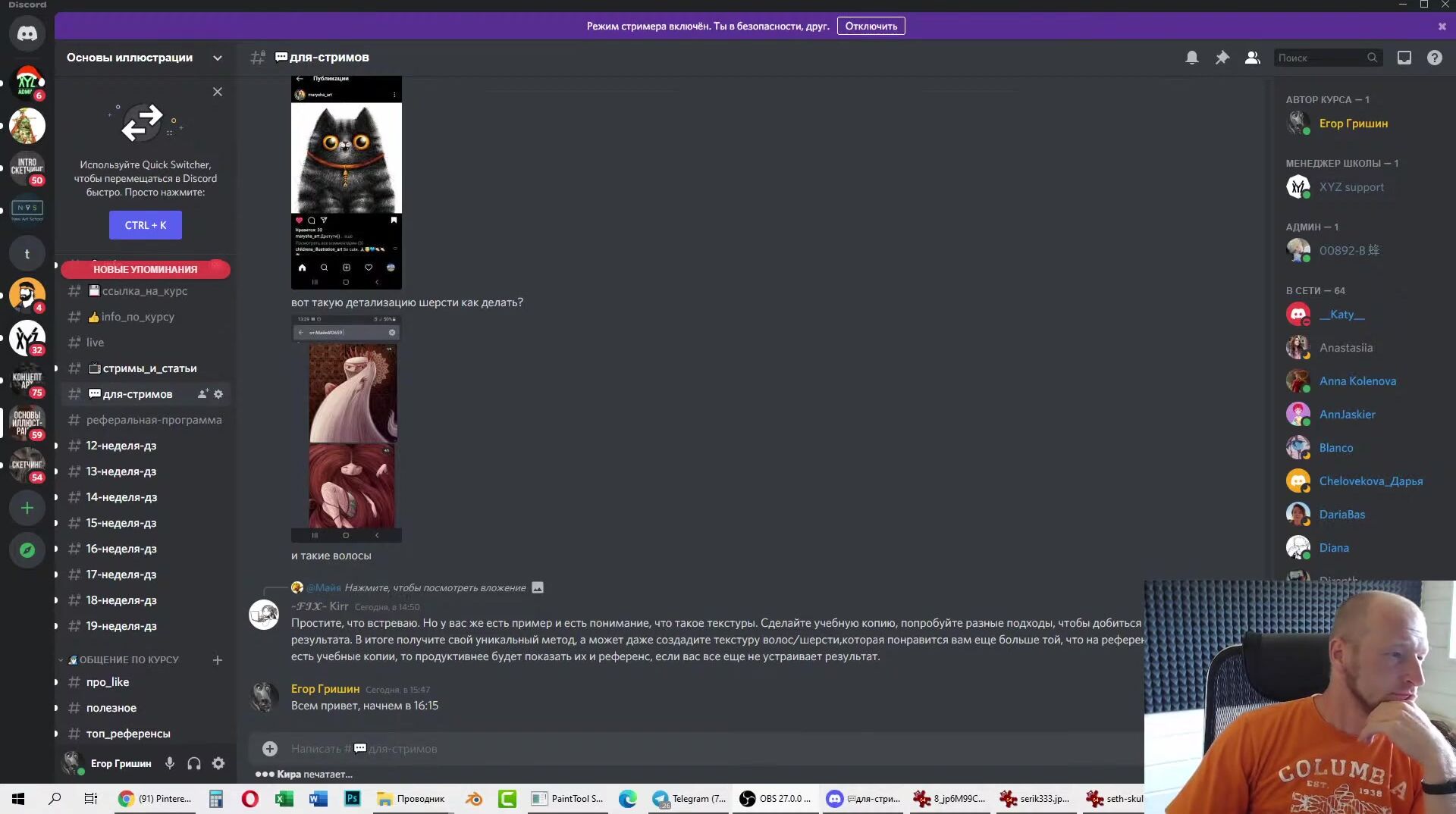Open the attachment image icon beside the reply
The height and width of the screenshot is (814, 1456).
[538, 587]
